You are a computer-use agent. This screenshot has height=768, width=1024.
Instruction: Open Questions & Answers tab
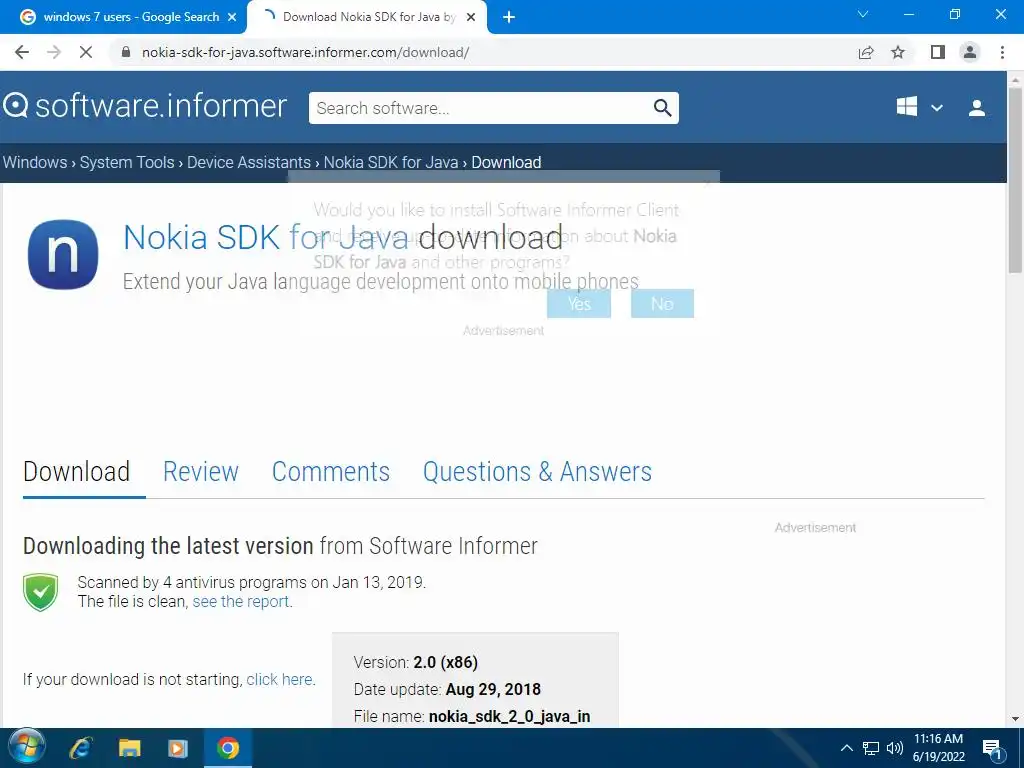point(537,472)
